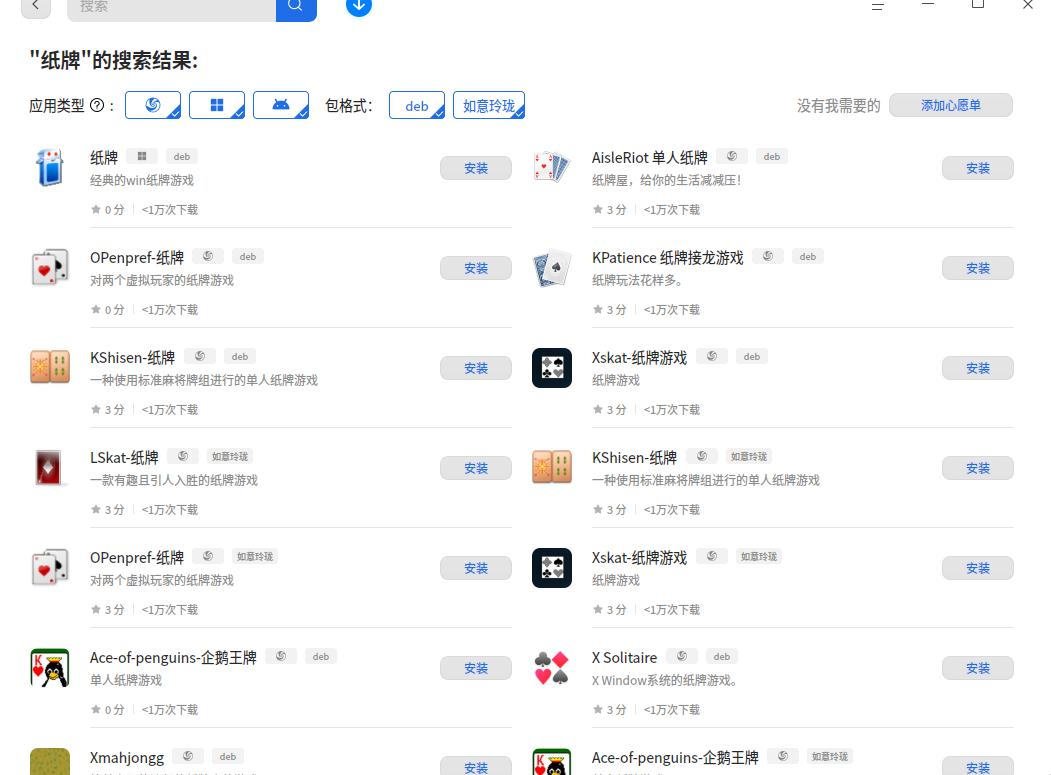Image resolution: width=1051 pixels, height=775 pixels.
Task: Open the KShisen-纸牌 deb mahjong tile icon
Action: 50,367
